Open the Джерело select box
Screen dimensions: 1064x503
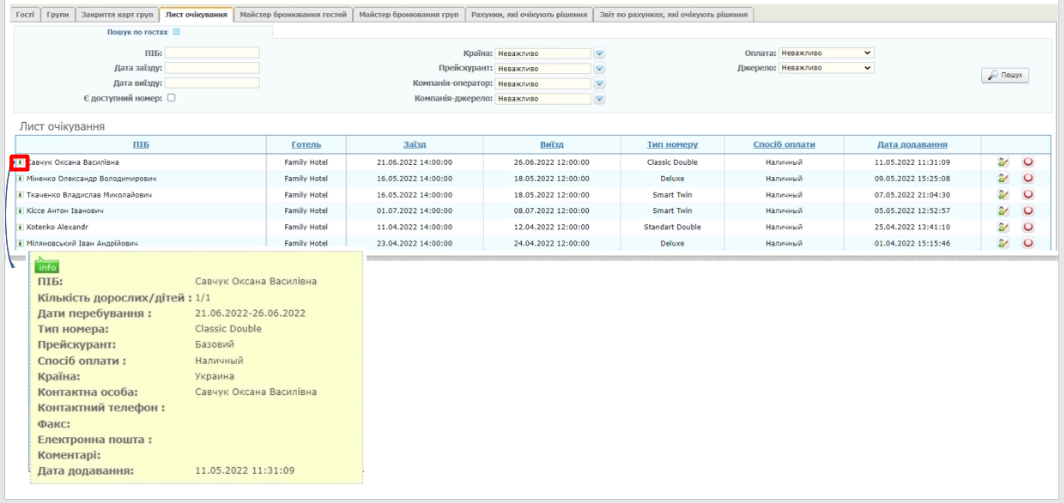pyautogui.click(x=826, y=68)
